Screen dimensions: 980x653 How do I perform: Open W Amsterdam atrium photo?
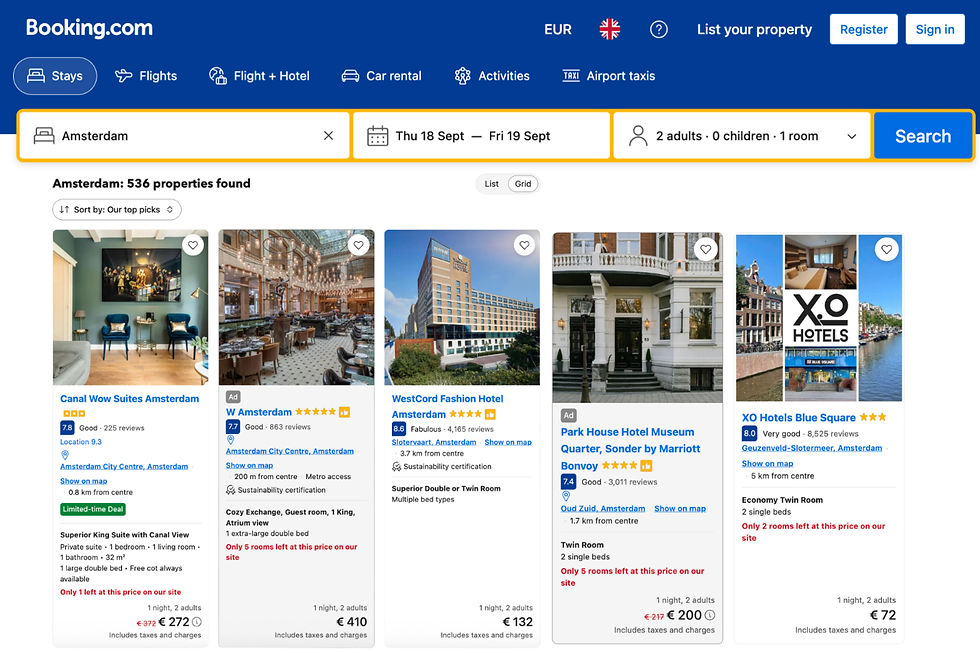(x=296, y=307)
